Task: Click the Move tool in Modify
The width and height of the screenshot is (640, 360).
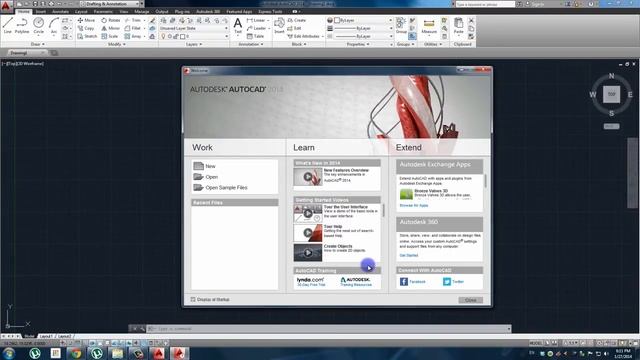Action: pos(86,20)
